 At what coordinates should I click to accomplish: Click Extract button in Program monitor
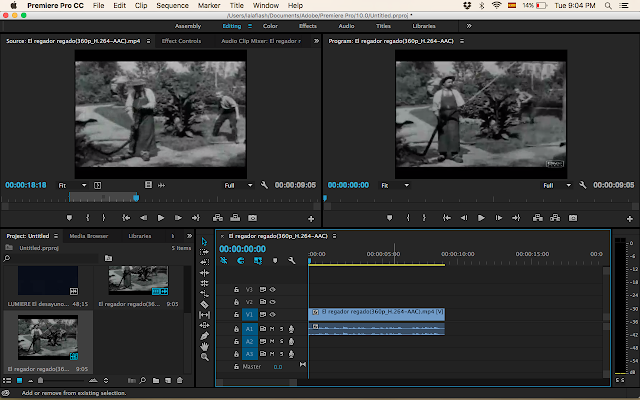[x=555, y=218]
